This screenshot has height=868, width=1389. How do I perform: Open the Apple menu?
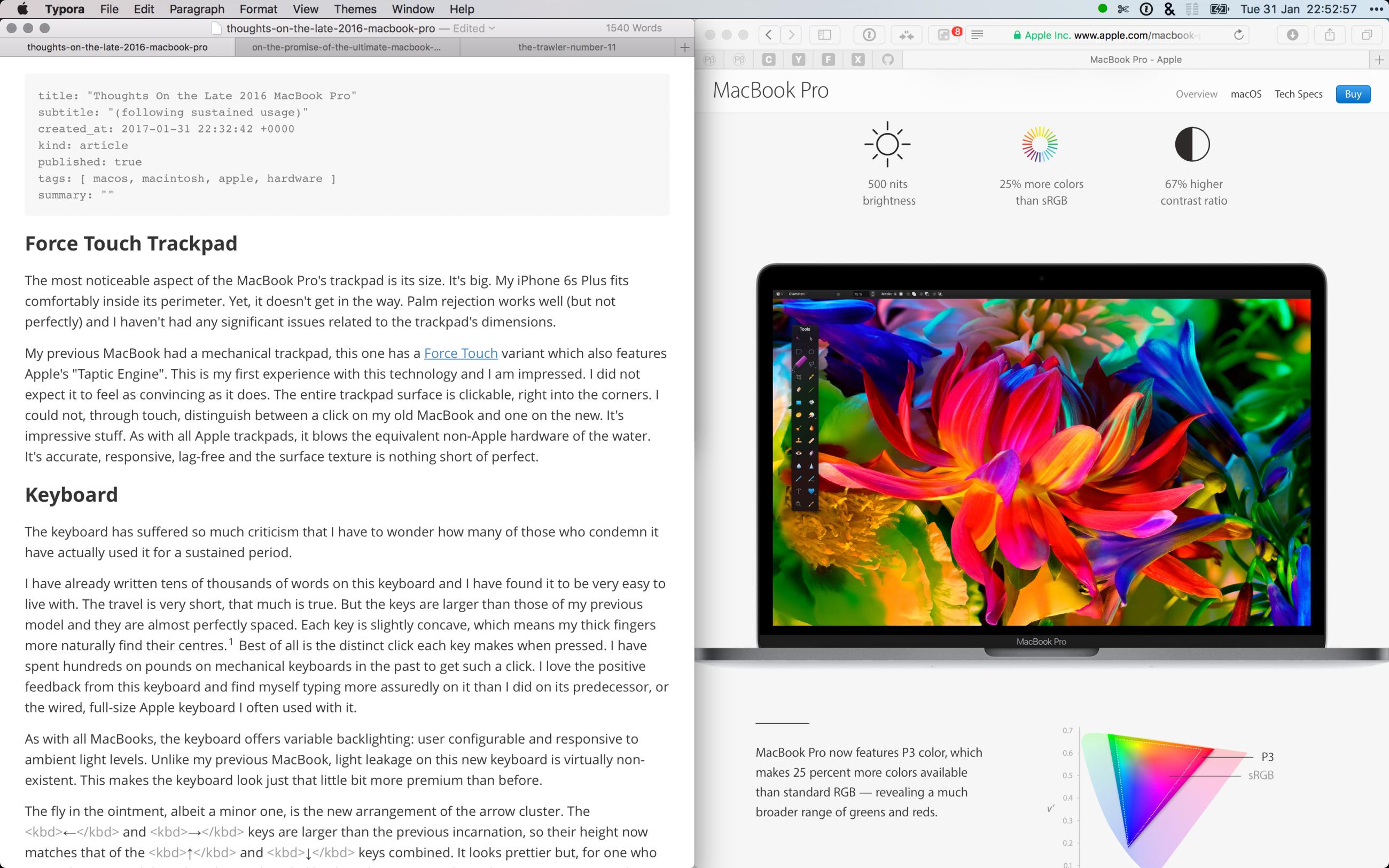(x=23, y=9)
